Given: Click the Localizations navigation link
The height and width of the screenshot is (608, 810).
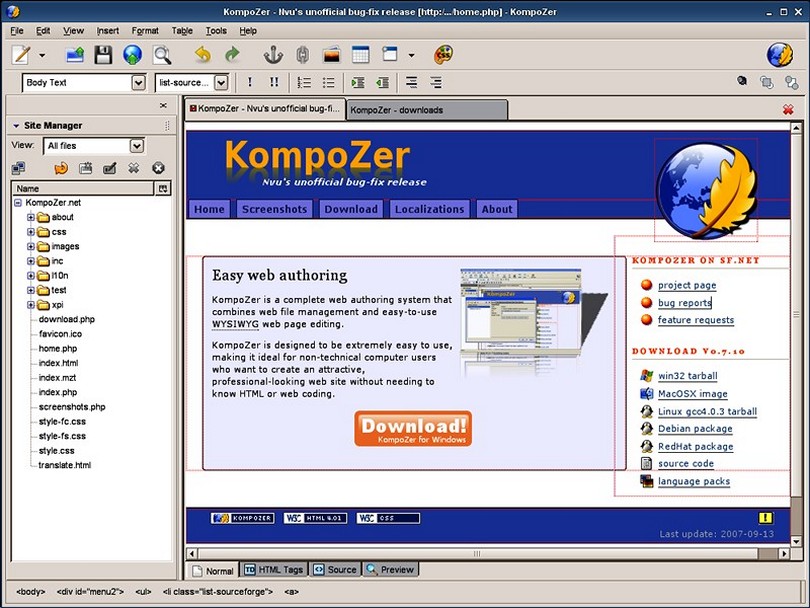Looking at the screenshot, I should tap(429, 209).
